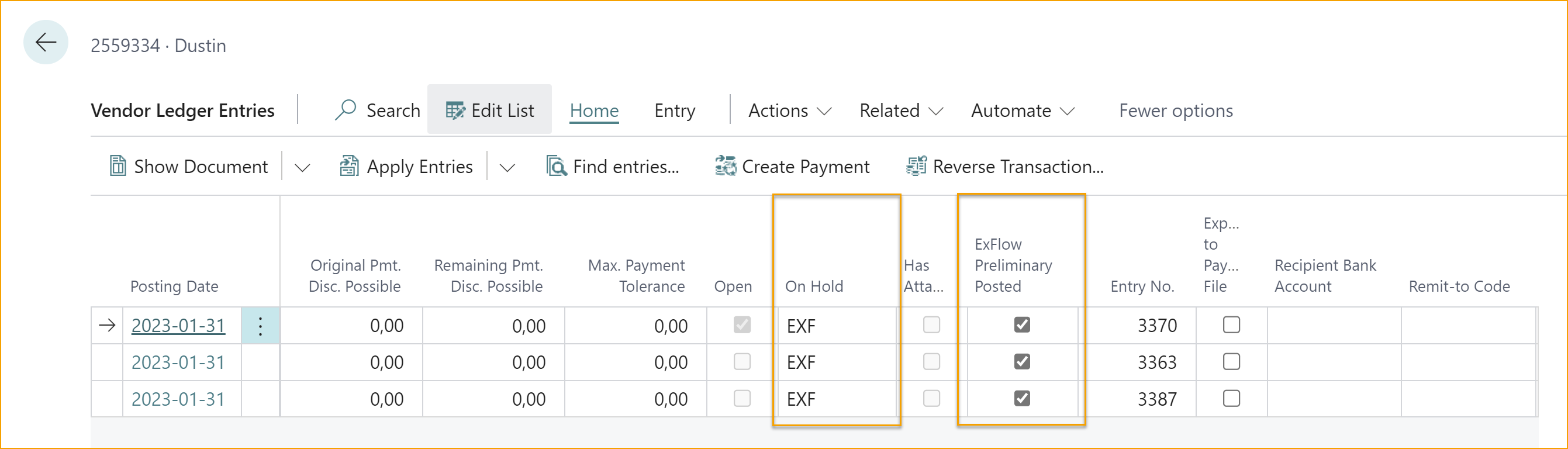
Task: Expand the Automate dropdown
Action: (x=1022, y=110)
